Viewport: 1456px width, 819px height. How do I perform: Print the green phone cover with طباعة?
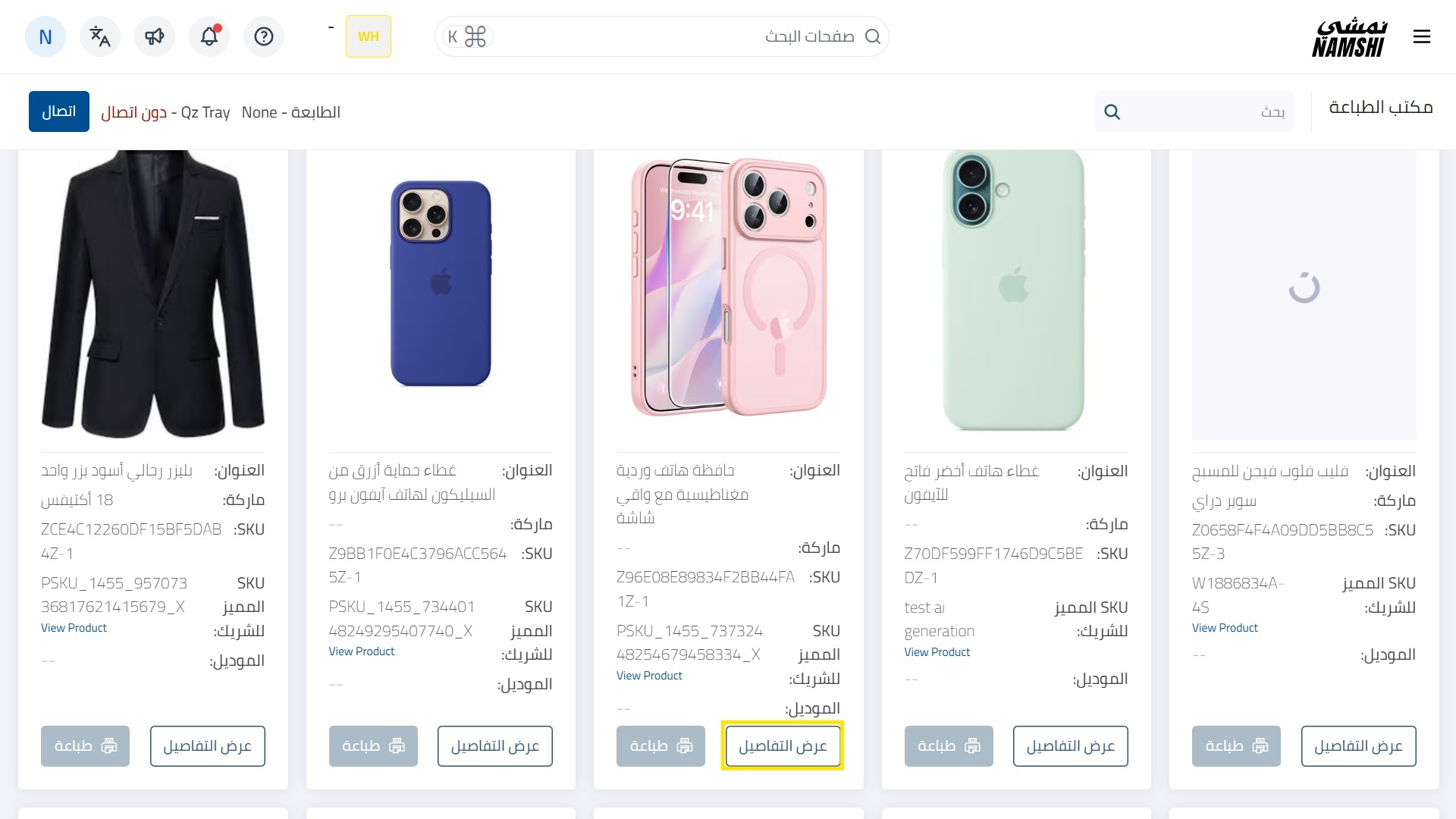tap(949, 746)
